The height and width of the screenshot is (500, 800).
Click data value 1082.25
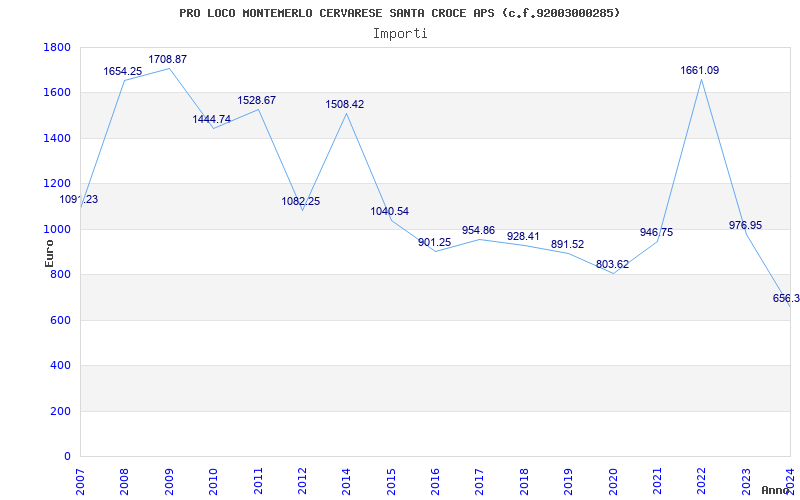[301, 202]
